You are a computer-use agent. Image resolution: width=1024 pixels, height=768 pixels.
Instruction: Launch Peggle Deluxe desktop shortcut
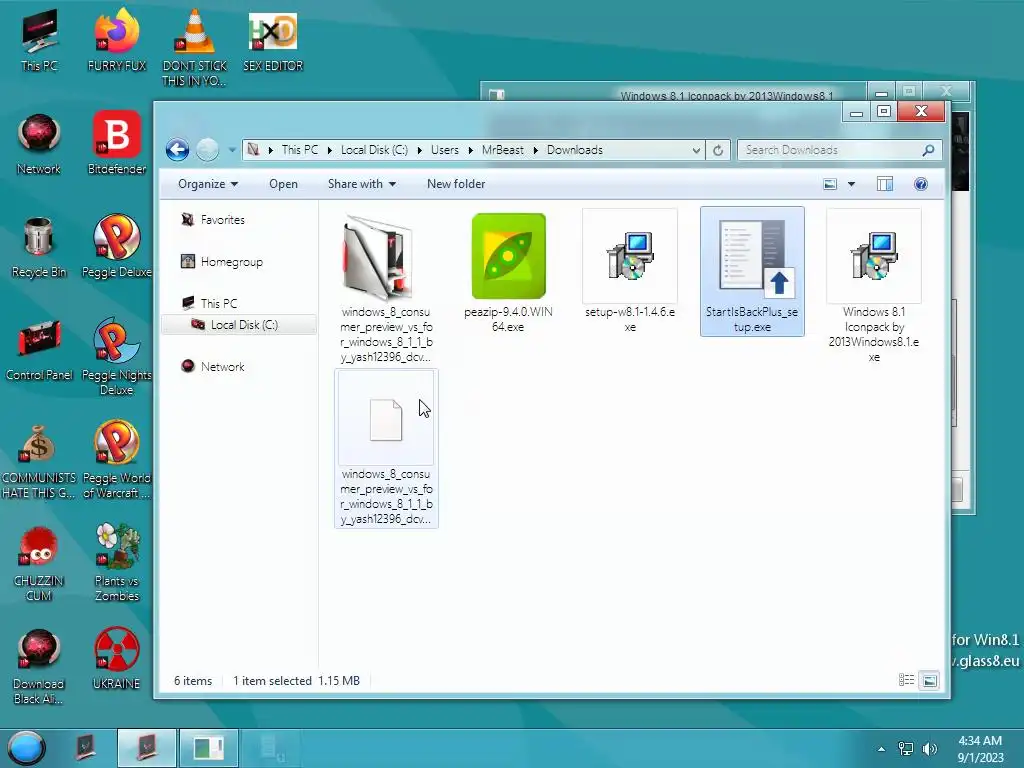(117, 246)
